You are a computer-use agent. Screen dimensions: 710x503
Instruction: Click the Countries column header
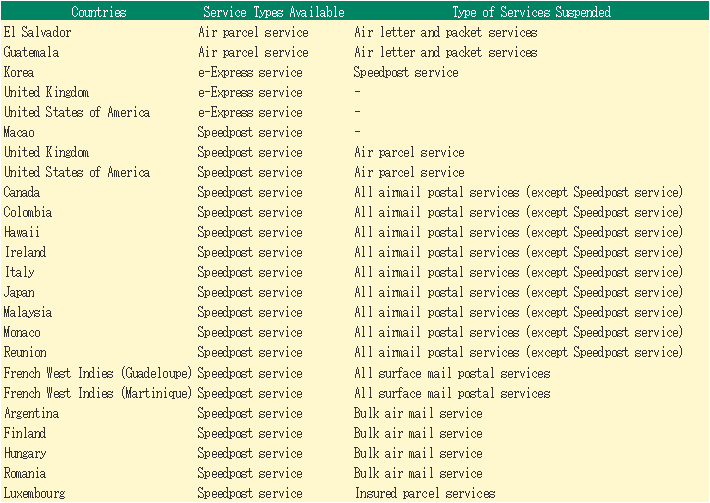(x=99, y=12)
